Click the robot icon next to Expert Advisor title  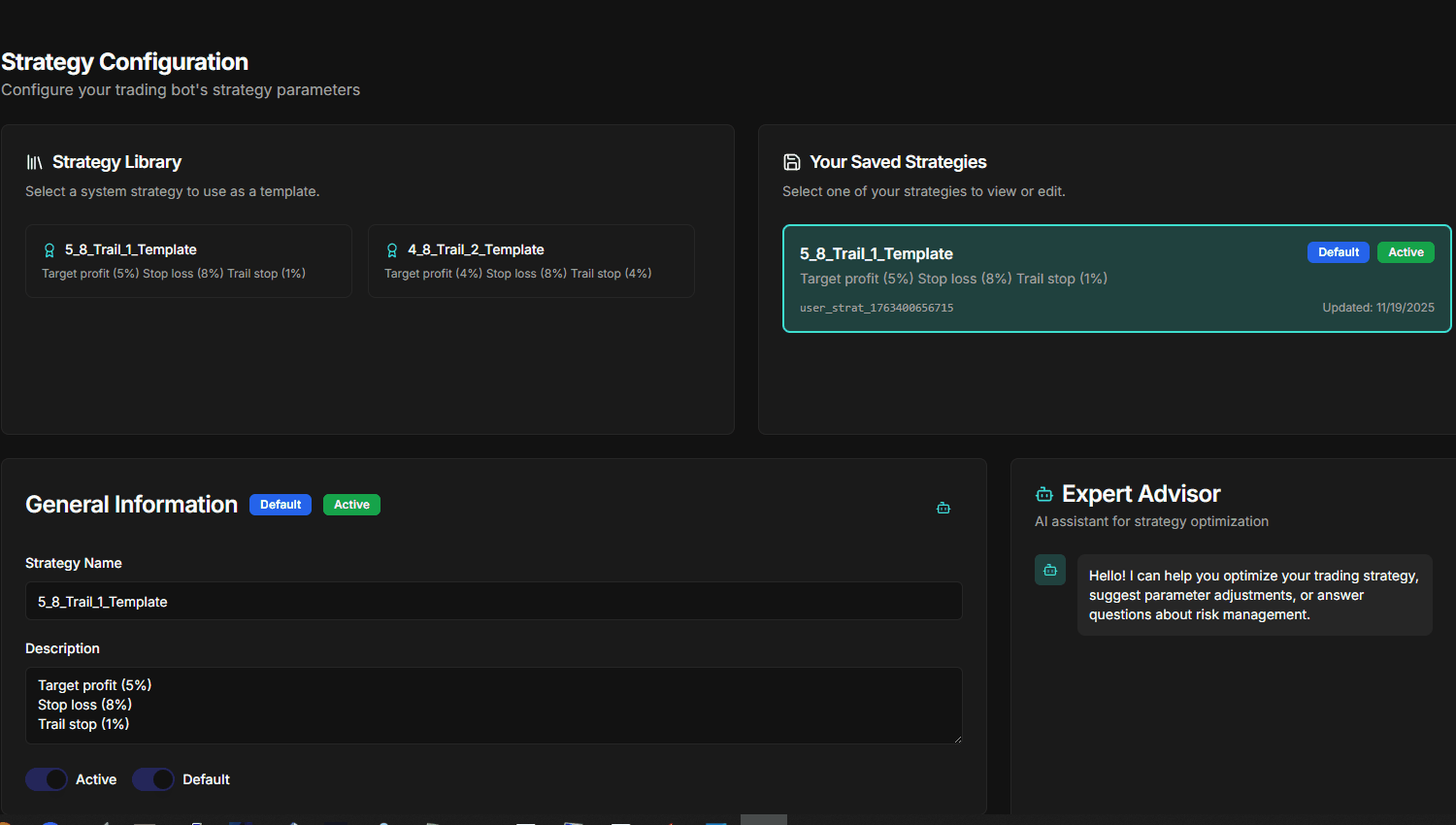1044,494
